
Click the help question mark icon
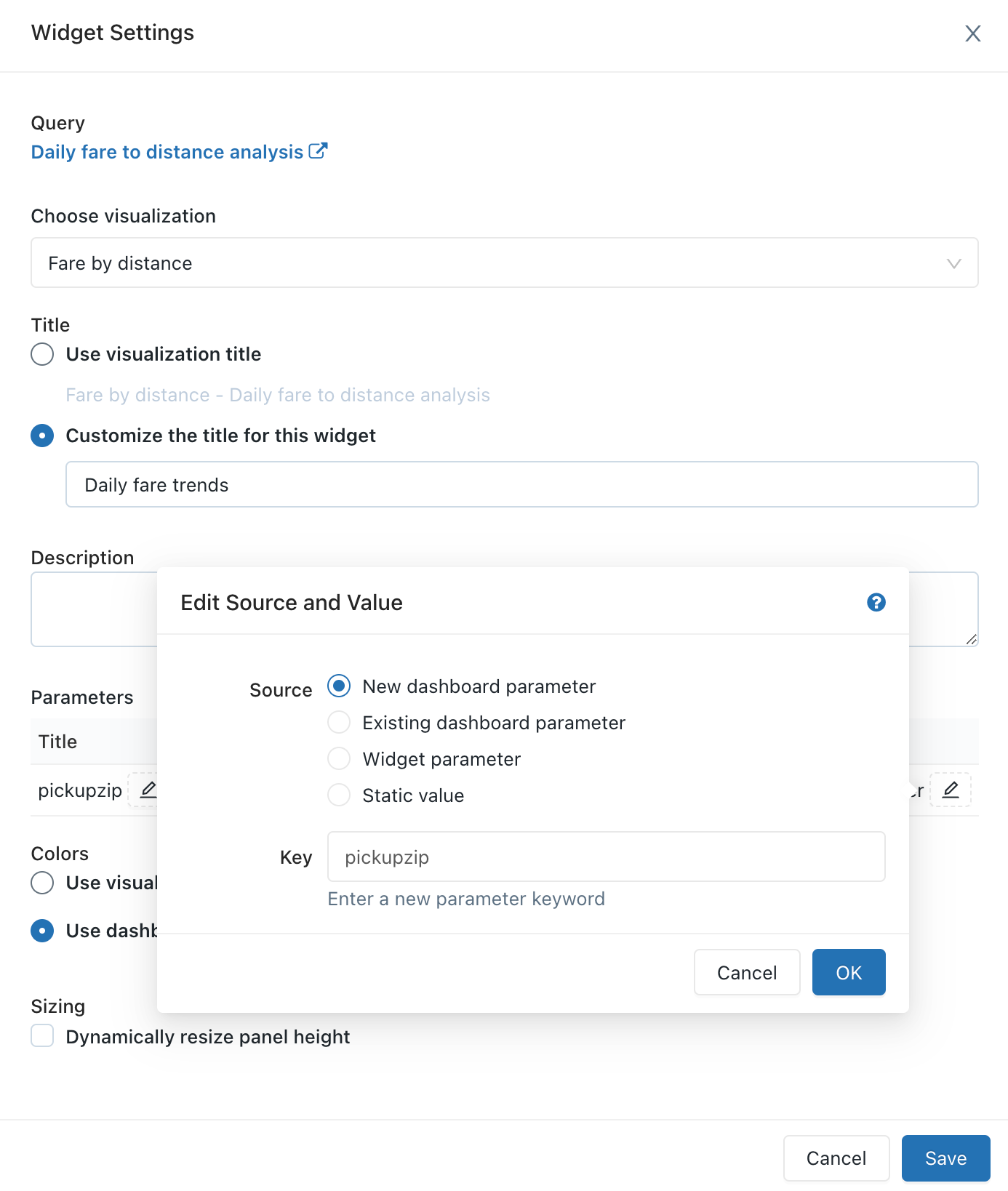click(876, 602)
